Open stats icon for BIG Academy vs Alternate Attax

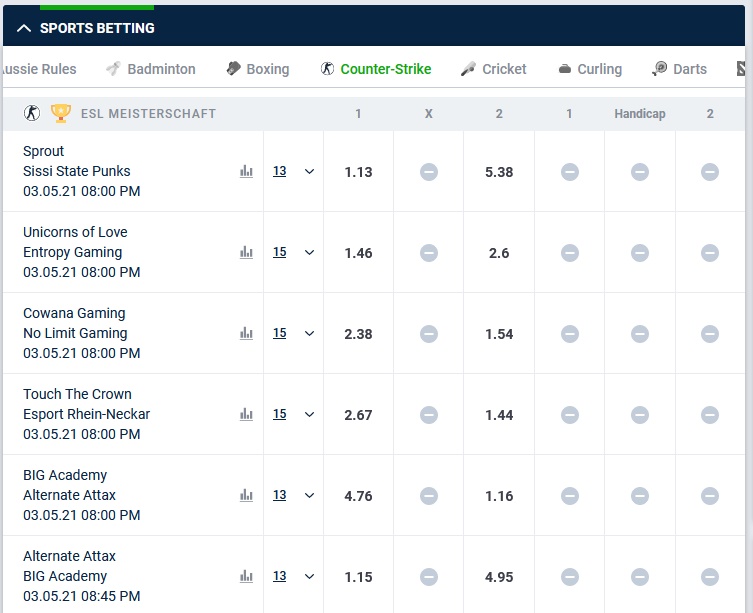pyautogui.click(x=246, y=495)
